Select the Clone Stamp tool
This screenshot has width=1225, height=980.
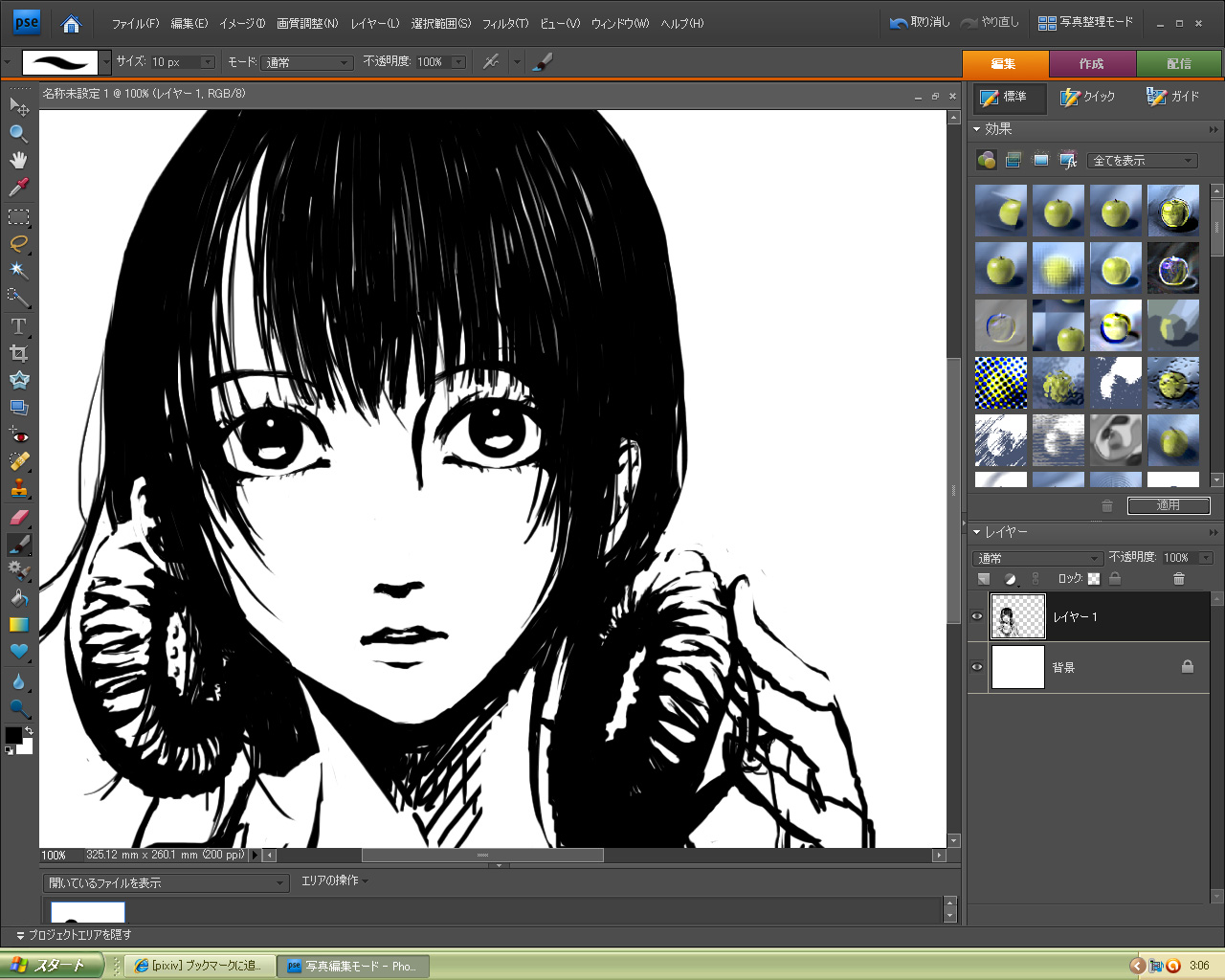coord(18,489)
